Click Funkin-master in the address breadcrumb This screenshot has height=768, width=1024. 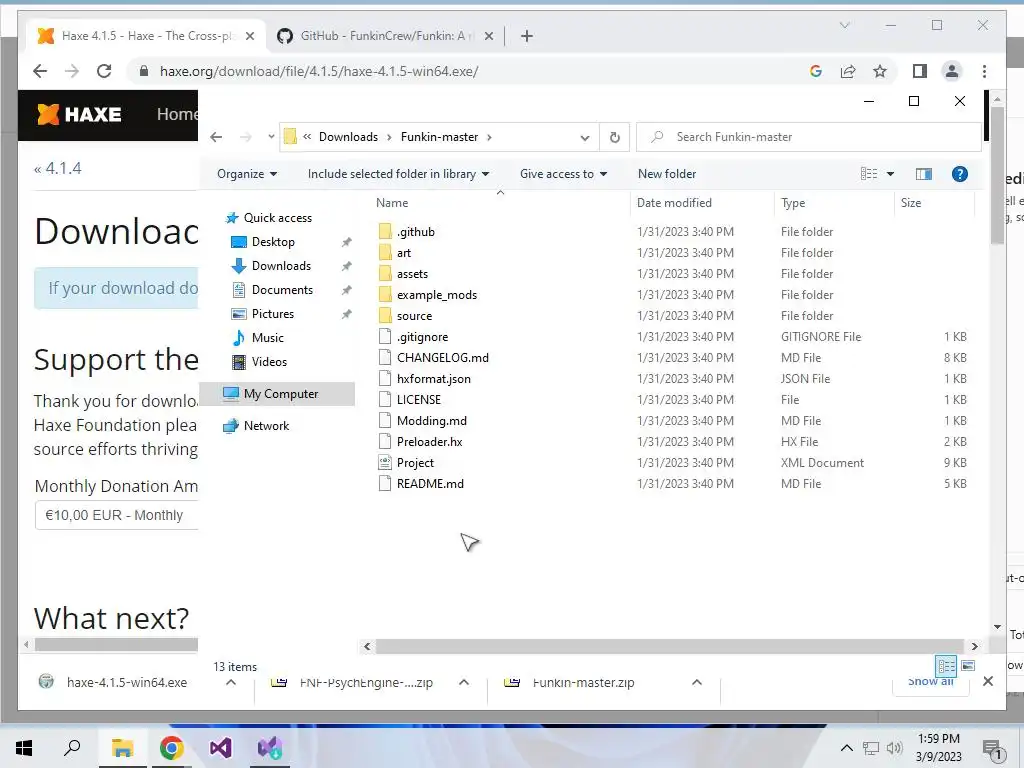pos(439,137)
